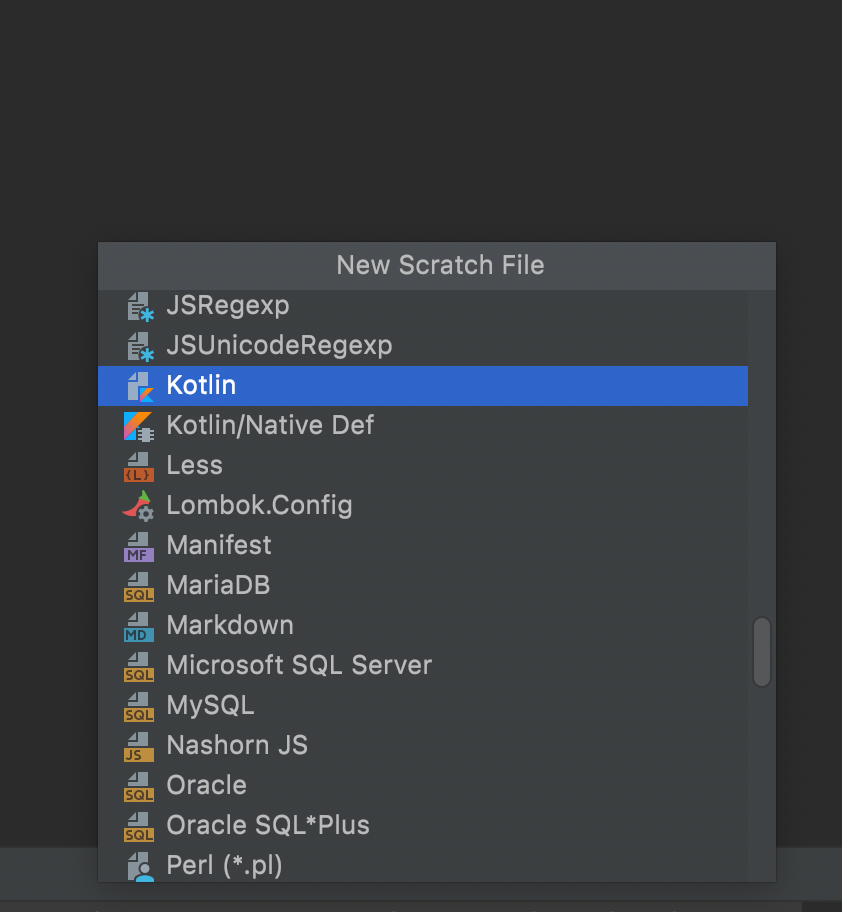The height and width of the screenshot is (912, 842).
Task: Select Manifest file type
Action: click(423, 546)
